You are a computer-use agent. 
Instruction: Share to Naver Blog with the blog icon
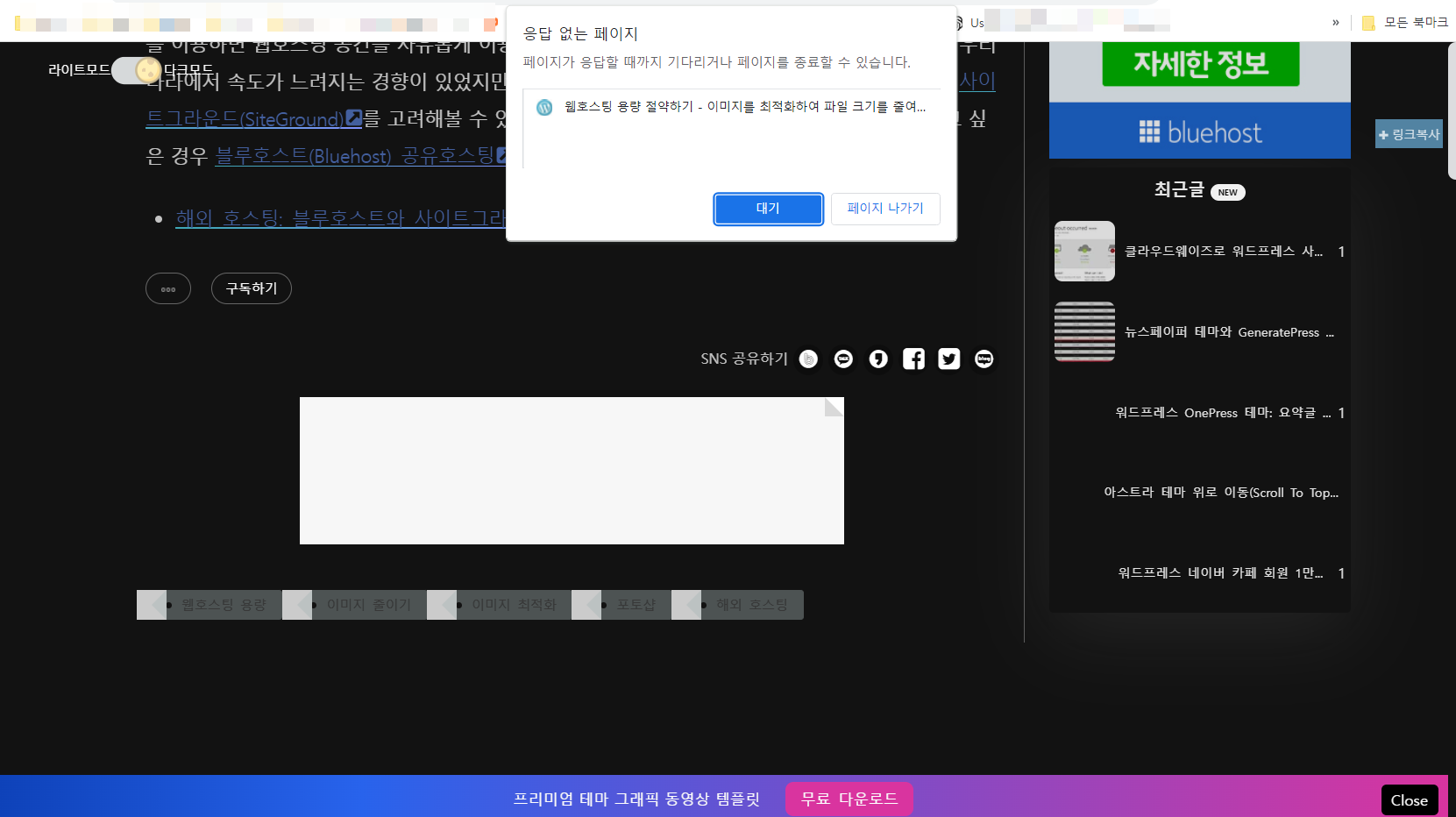point(984,359)
